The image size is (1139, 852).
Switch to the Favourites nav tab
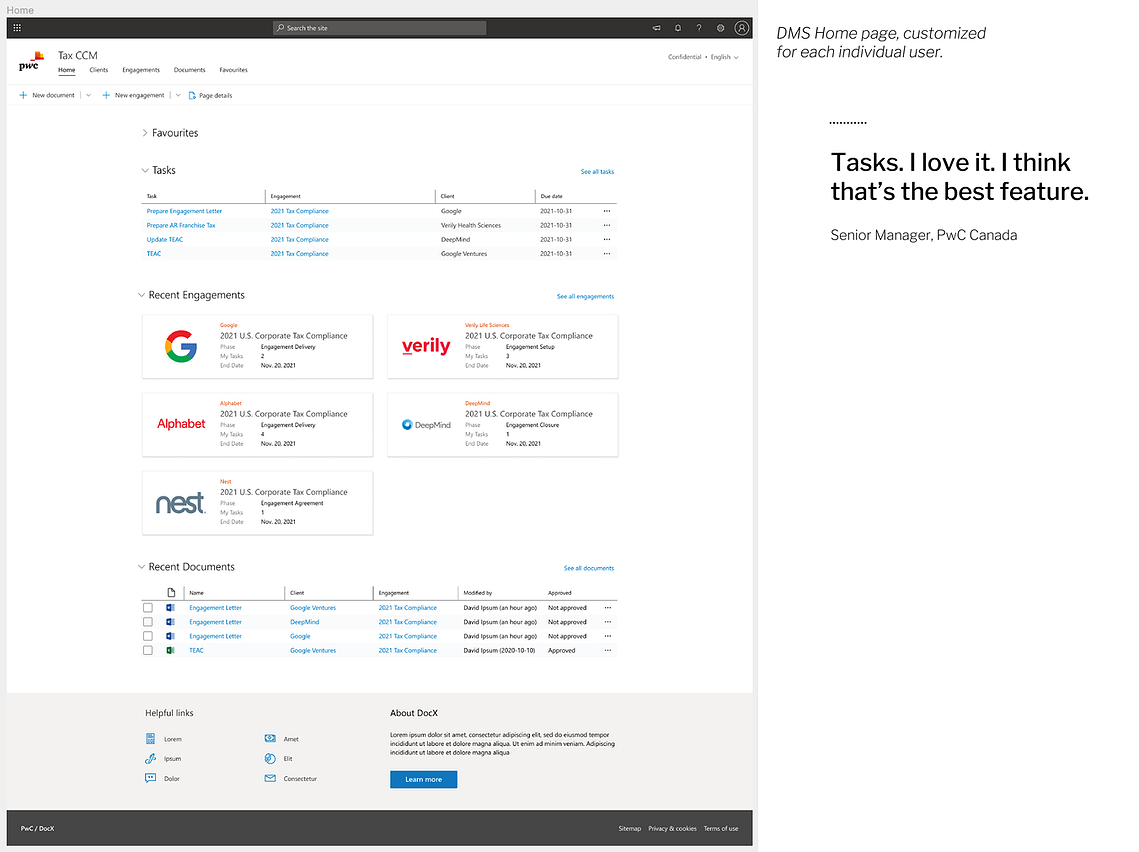233,70
